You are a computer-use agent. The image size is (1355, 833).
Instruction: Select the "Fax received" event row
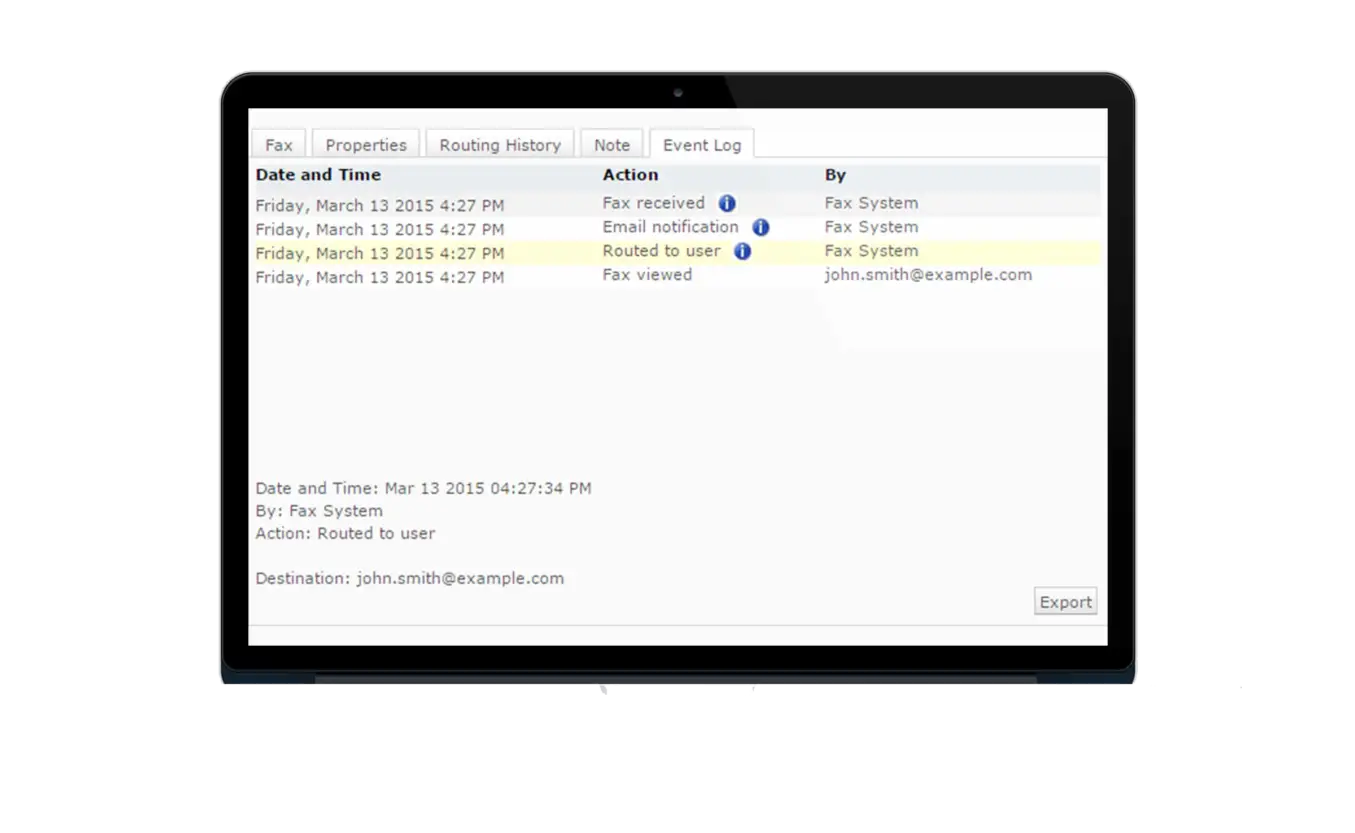tap(450, 203)
